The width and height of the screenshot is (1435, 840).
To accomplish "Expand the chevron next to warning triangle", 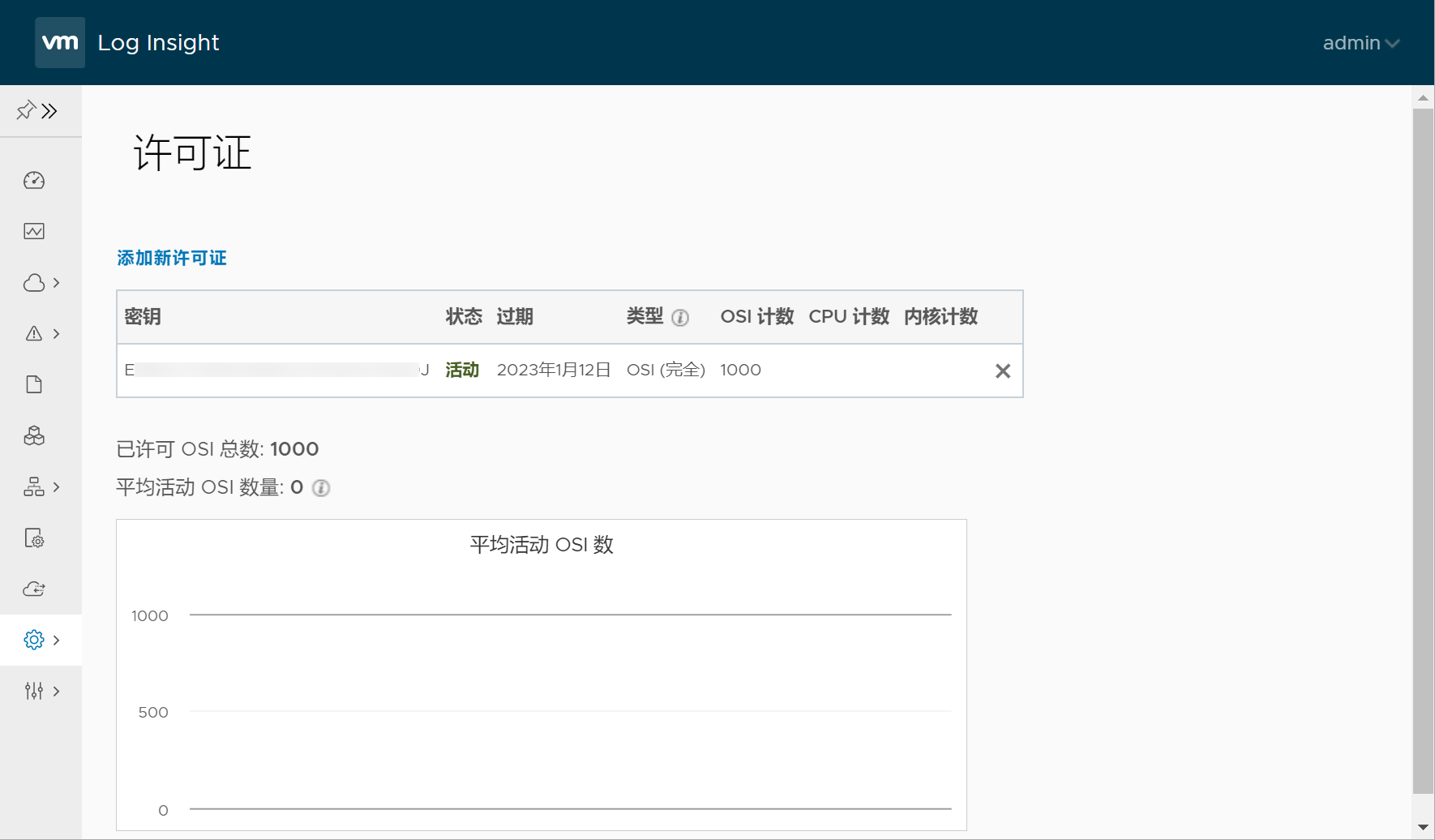I will (57, 333).
